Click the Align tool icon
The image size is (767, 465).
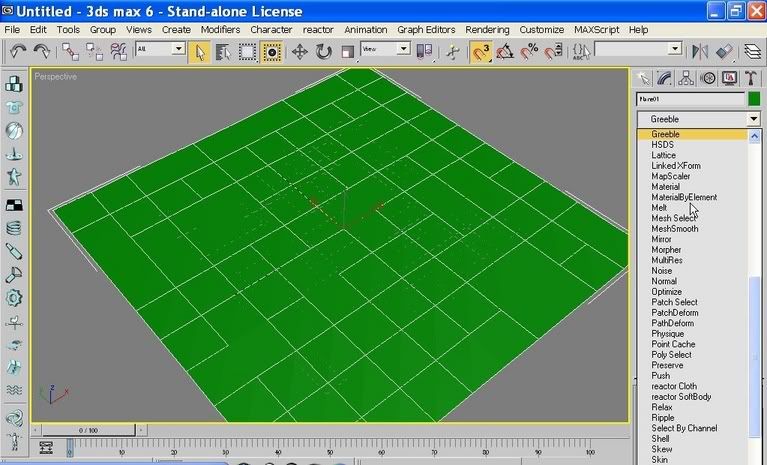[x=724, y=51]
